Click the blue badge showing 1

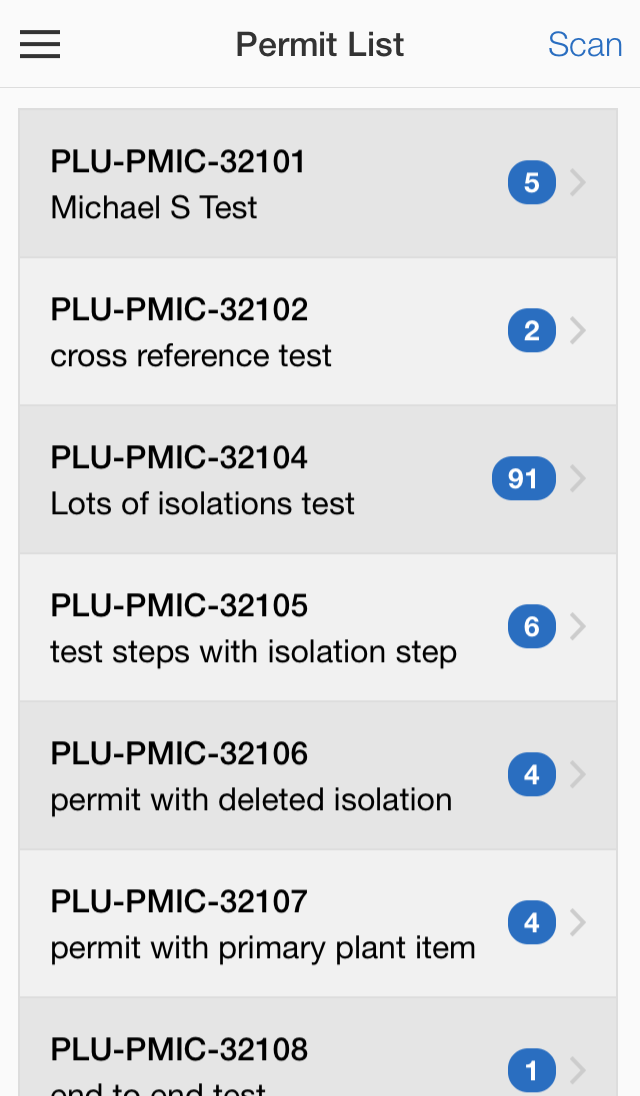pyautogui.click(x=532, y=1070)
